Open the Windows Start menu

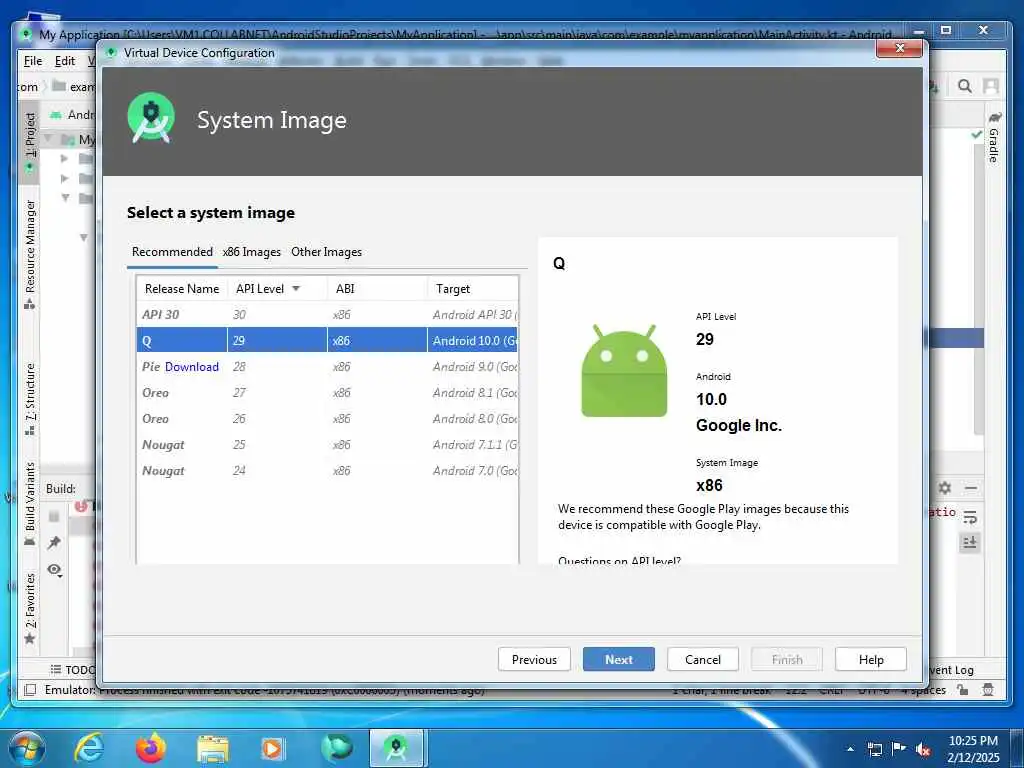pos(27,748)
